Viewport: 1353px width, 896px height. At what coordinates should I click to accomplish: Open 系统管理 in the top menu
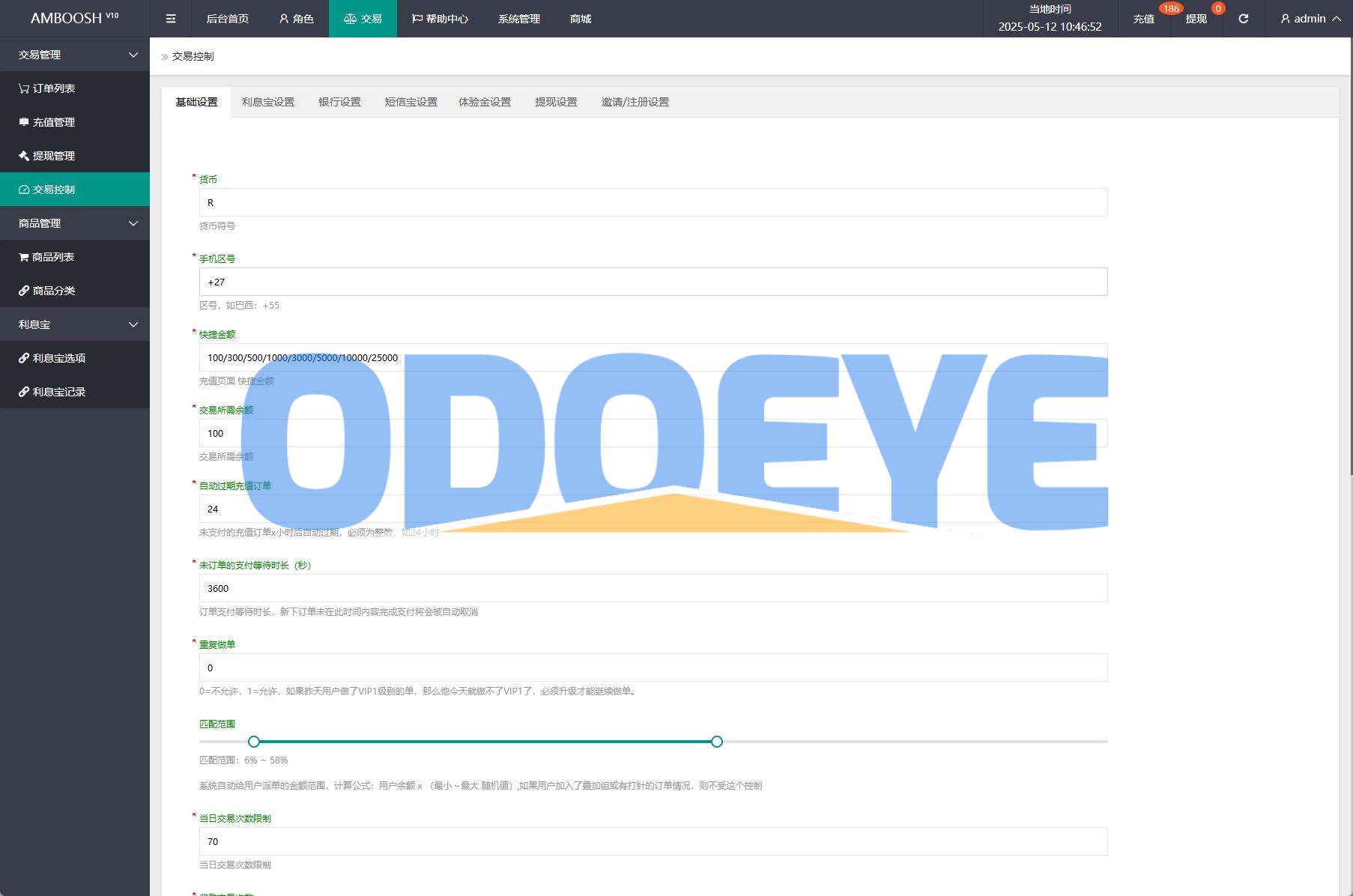coord(518,19)
